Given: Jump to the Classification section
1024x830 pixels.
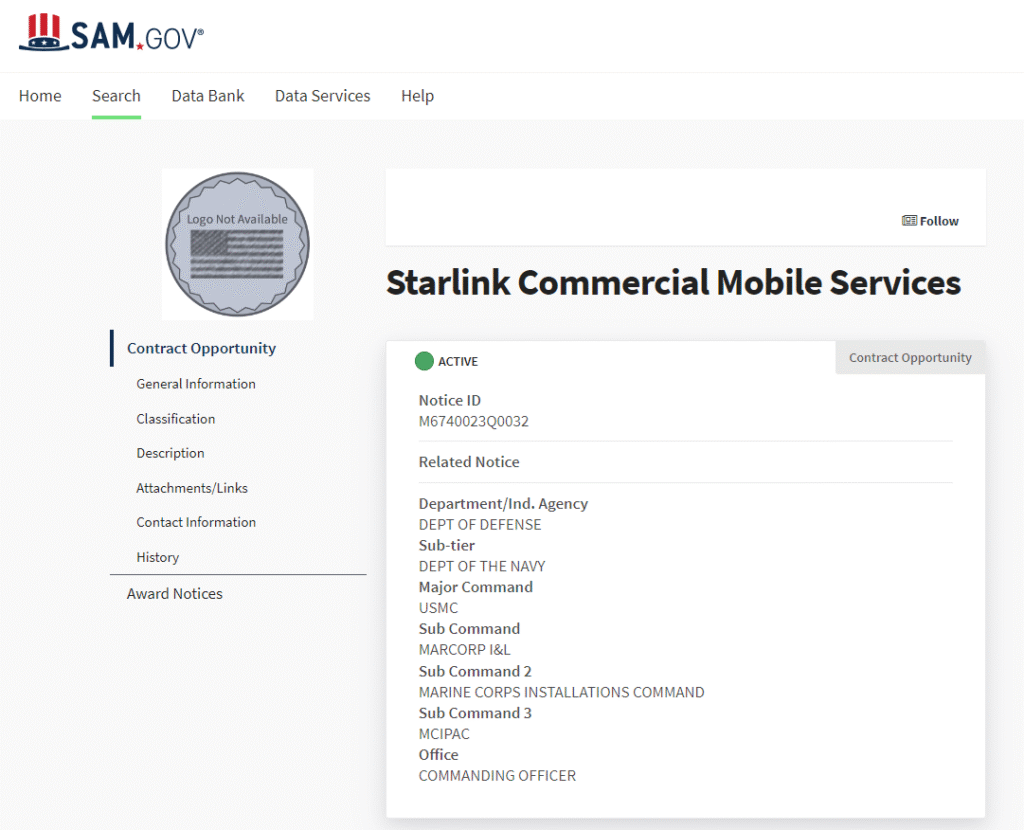Looking at the screenshot, I should (176, 419).
